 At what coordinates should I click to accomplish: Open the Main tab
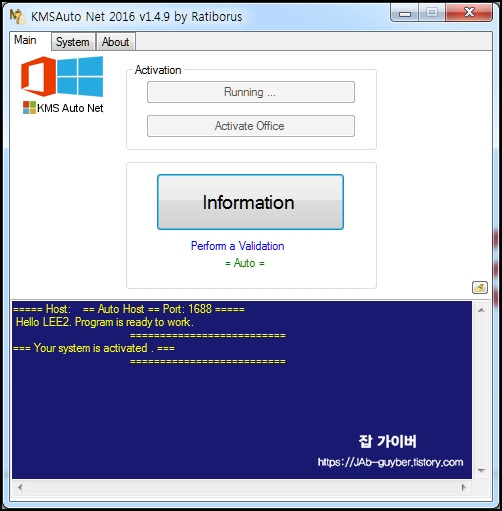coord(30,41)
